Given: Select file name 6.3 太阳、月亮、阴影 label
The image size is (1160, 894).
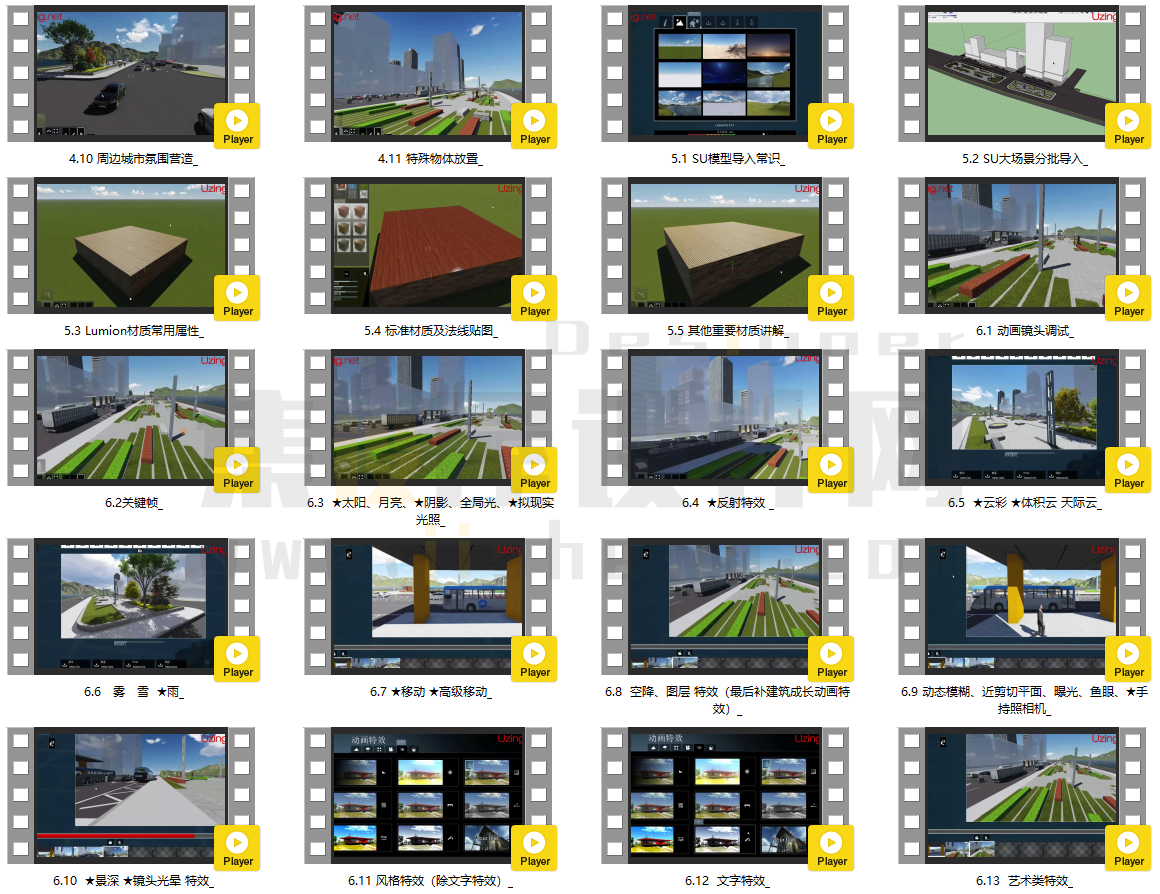Looking at the screenshot, I should click(431, 511).
